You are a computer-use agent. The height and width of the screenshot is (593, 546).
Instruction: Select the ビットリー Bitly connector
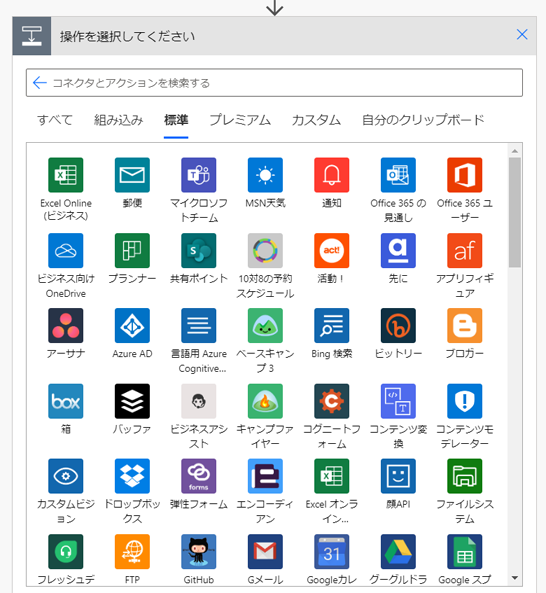[x=398, y=326]
